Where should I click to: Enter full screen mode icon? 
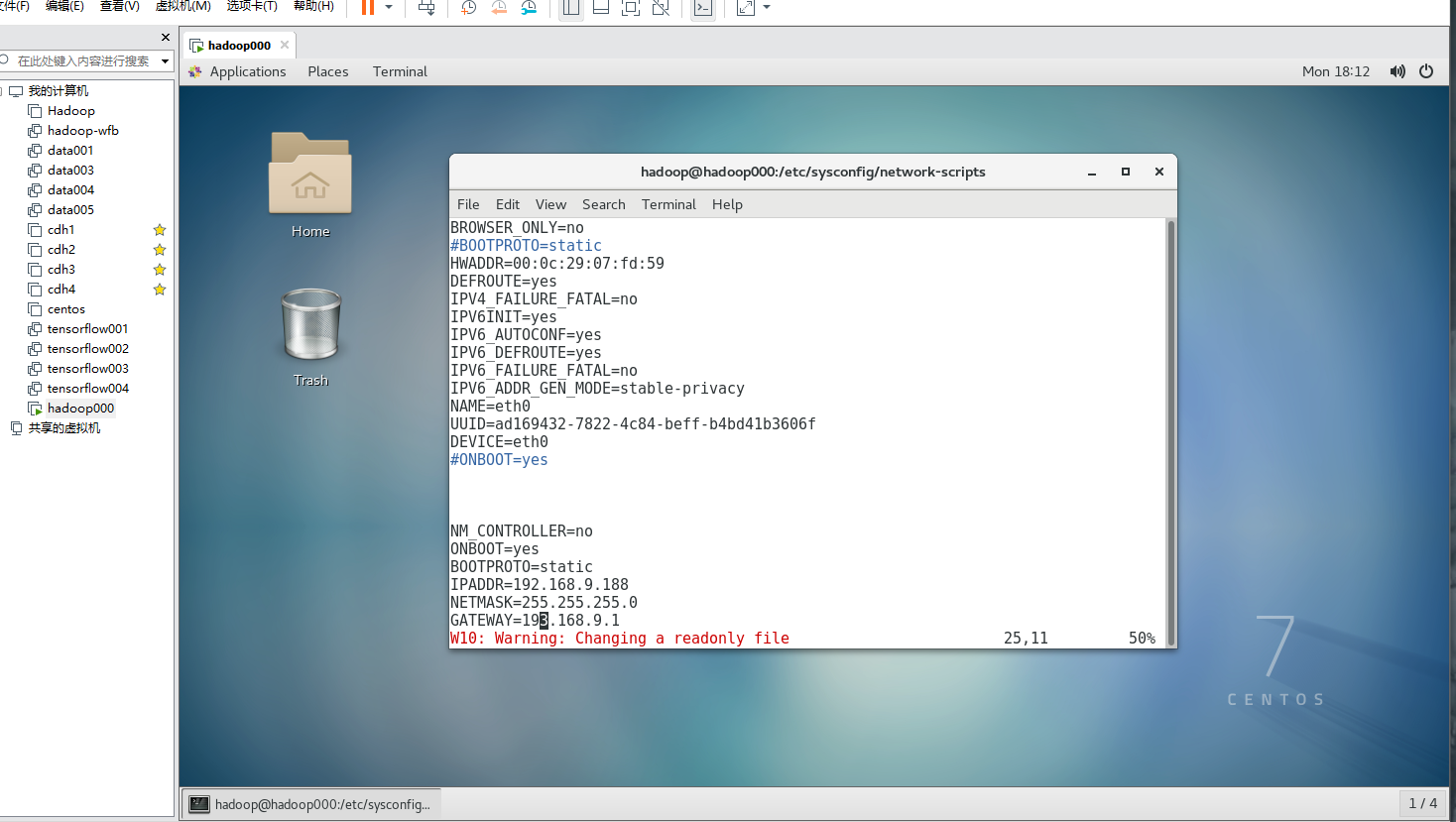(631, 8)
